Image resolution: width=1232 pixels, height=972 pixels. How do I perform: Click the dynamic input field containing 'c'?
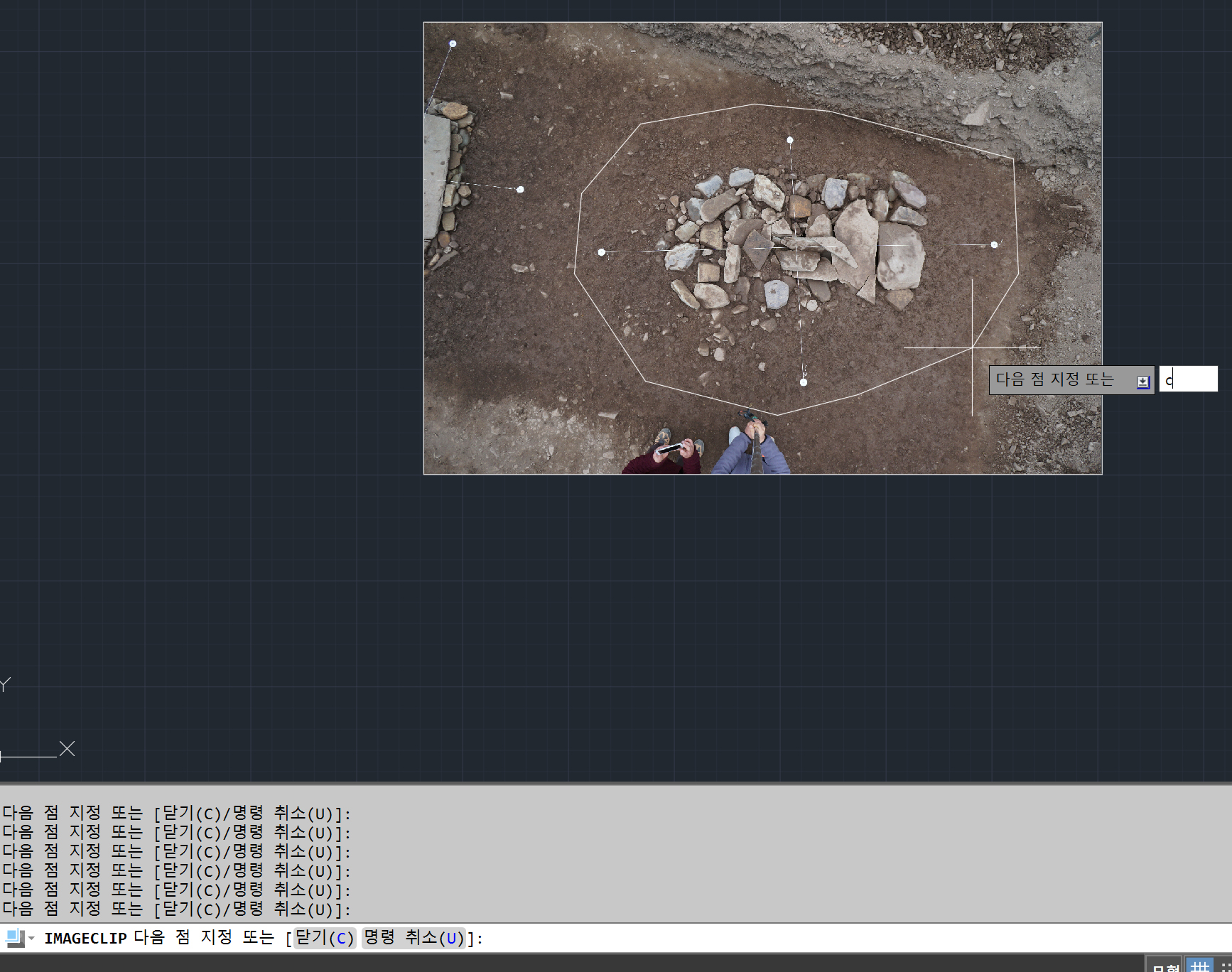pos(1188,379)
